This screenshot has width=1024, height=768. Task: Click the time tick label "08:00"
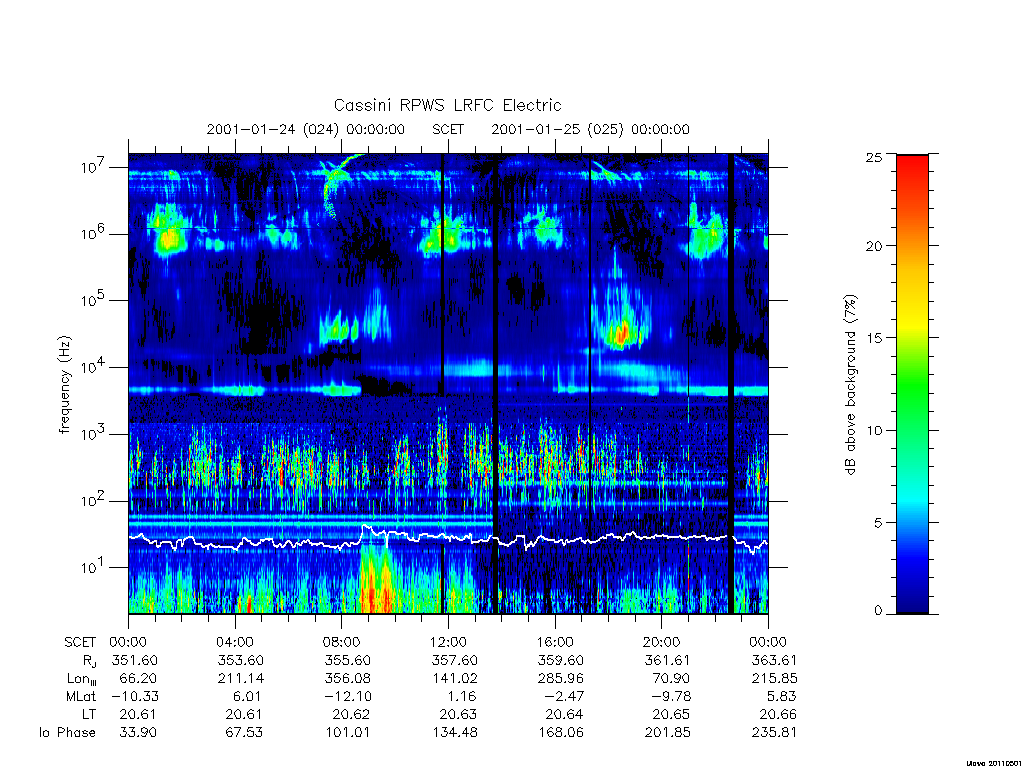[342, 642]
